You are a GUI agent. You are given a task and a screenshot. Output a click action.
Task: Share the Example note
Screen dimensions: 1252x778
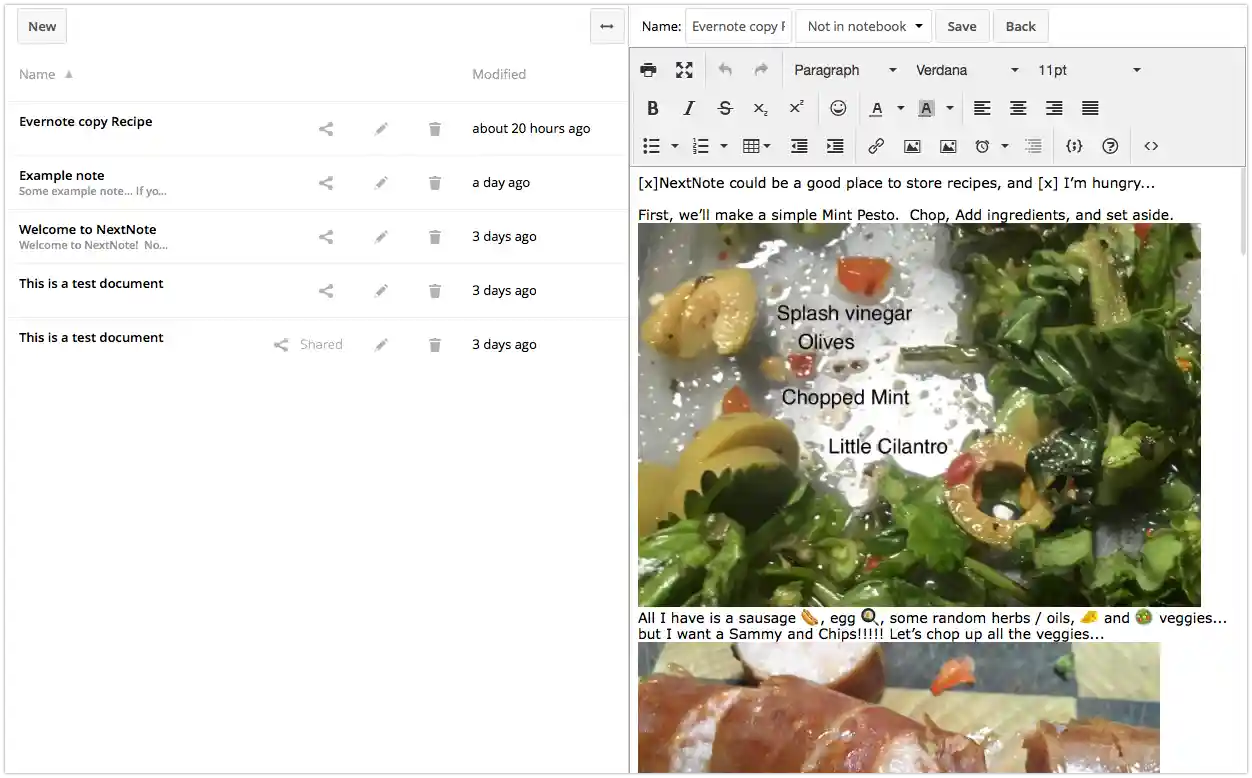click(x=325, y=182)
